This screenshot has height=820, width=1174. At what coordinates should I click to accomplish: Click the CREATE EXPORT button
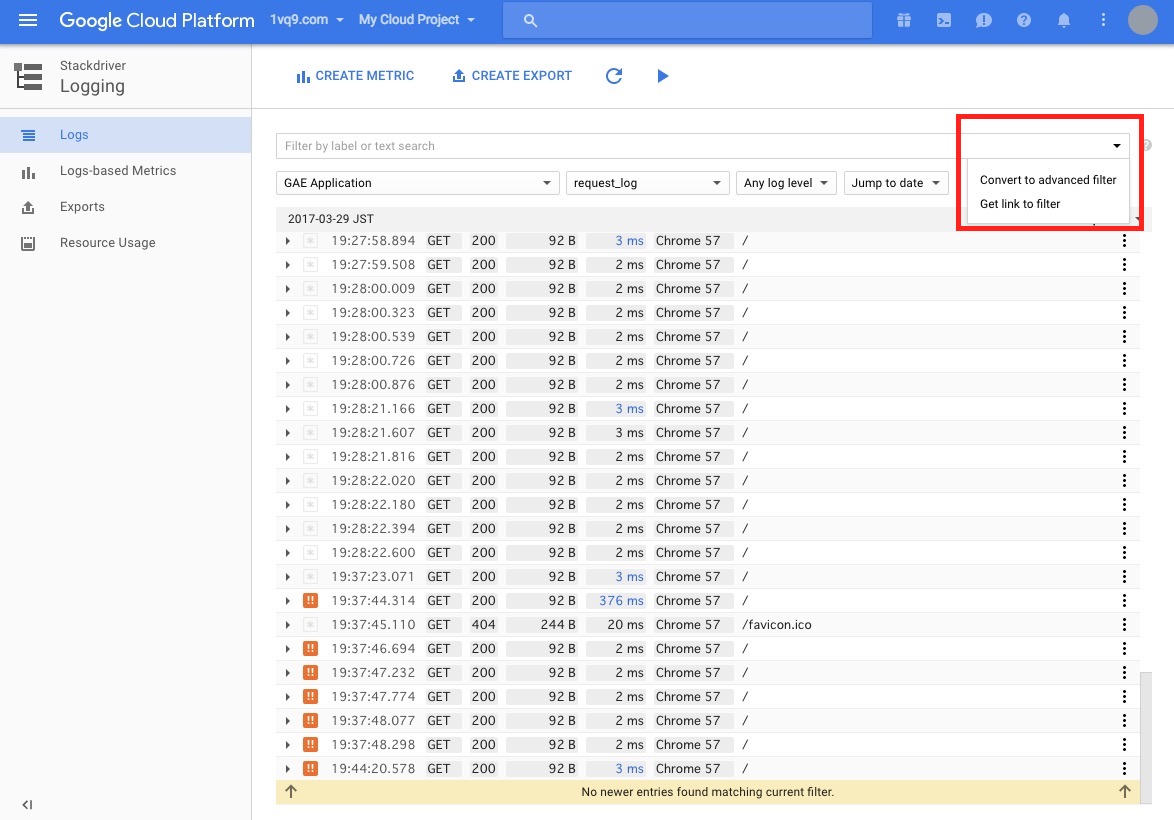[512, 76]
